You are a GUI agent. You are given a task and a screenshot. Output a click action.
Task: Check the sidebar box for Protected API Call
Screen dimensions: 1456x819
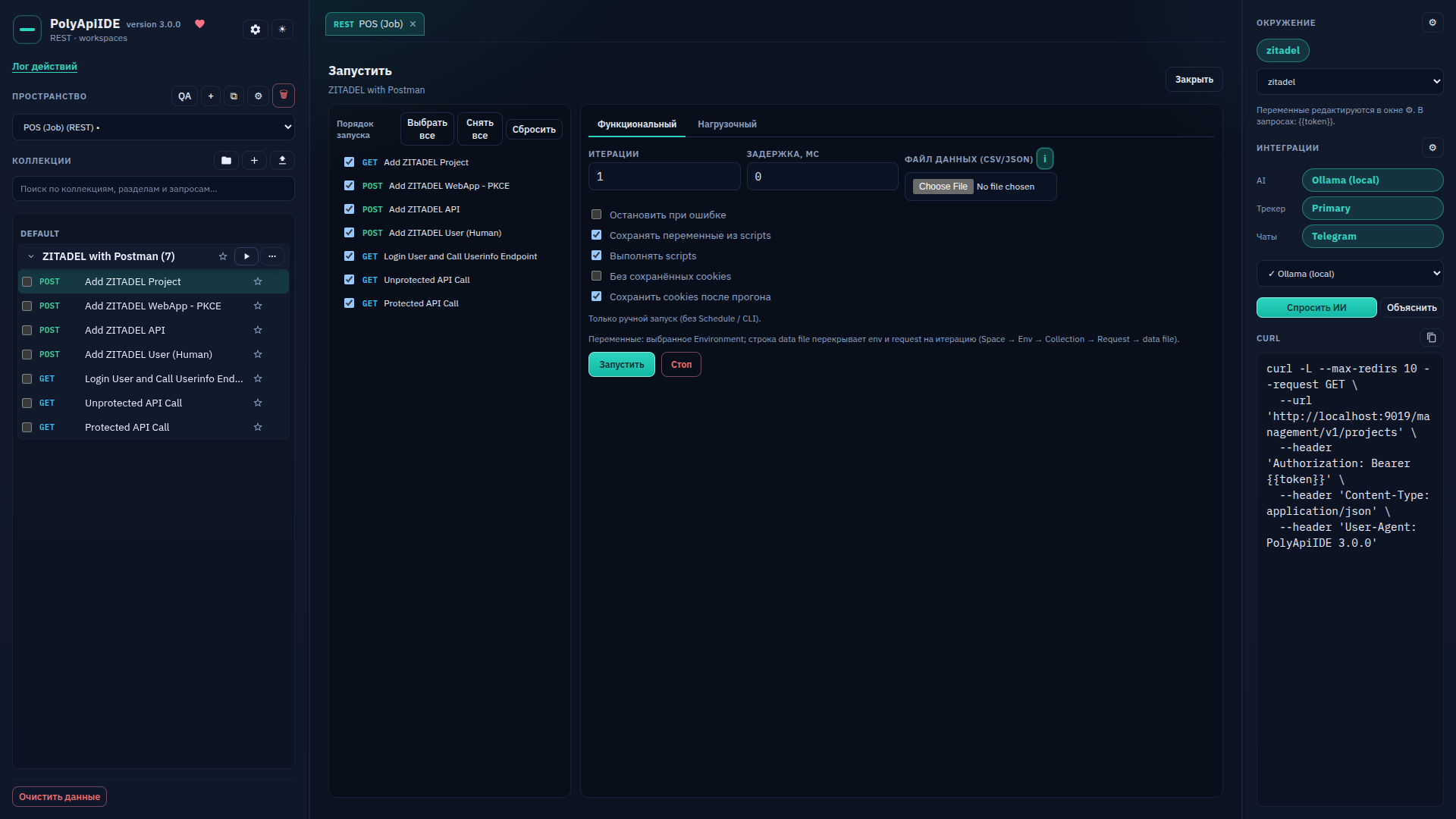tap(27, 428)
